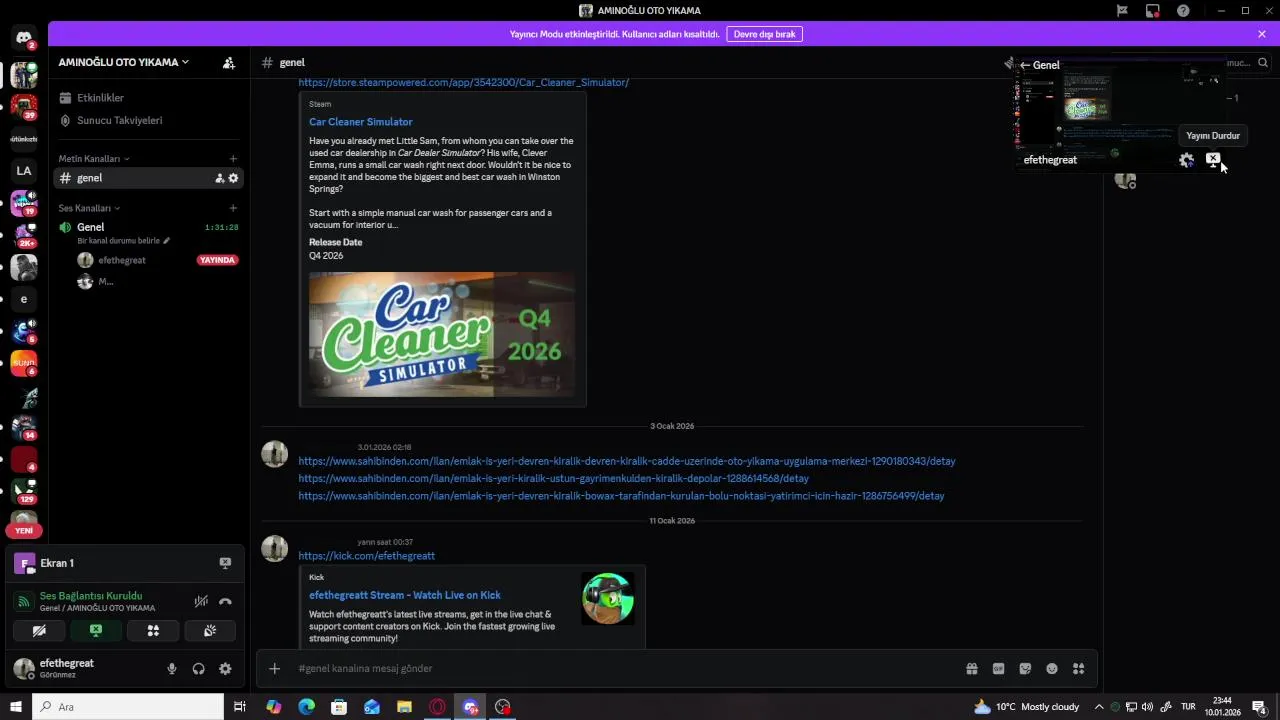Open attachment plus button in message bar
This screenshot has height=720, width=1280.
(x=274, y=668)
